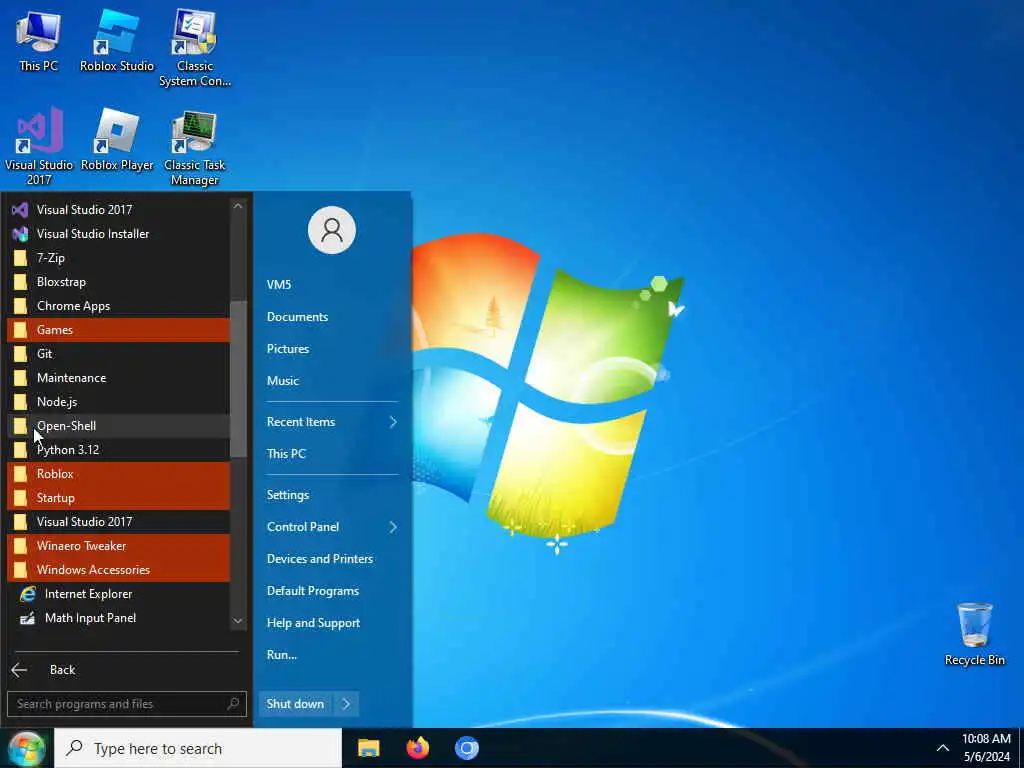Expand the Winaero Tweaker folder
This screenshot has height=768, width=1024.
click(x=118, y=546)
